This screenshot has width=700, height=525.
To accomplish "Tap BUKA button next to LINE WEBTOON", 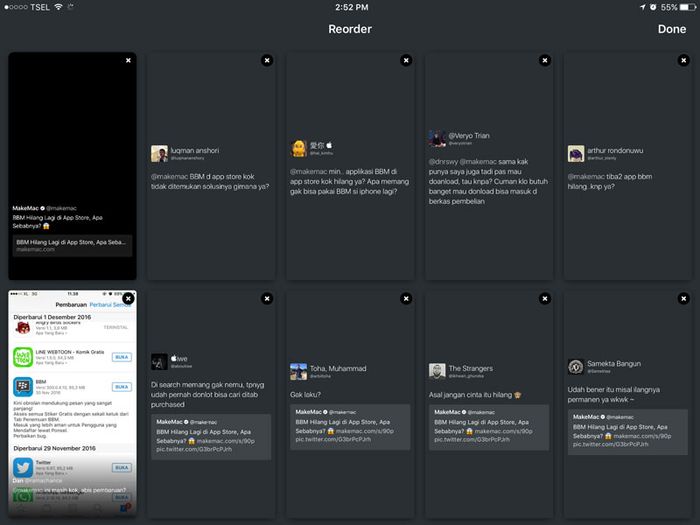I will (x=122, y=357).
